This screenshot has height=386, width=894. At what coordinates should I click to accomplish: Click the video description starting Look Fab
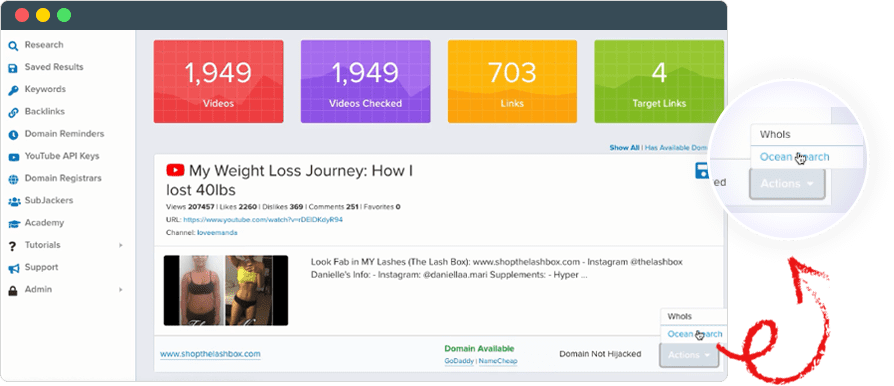pos(497,268)
